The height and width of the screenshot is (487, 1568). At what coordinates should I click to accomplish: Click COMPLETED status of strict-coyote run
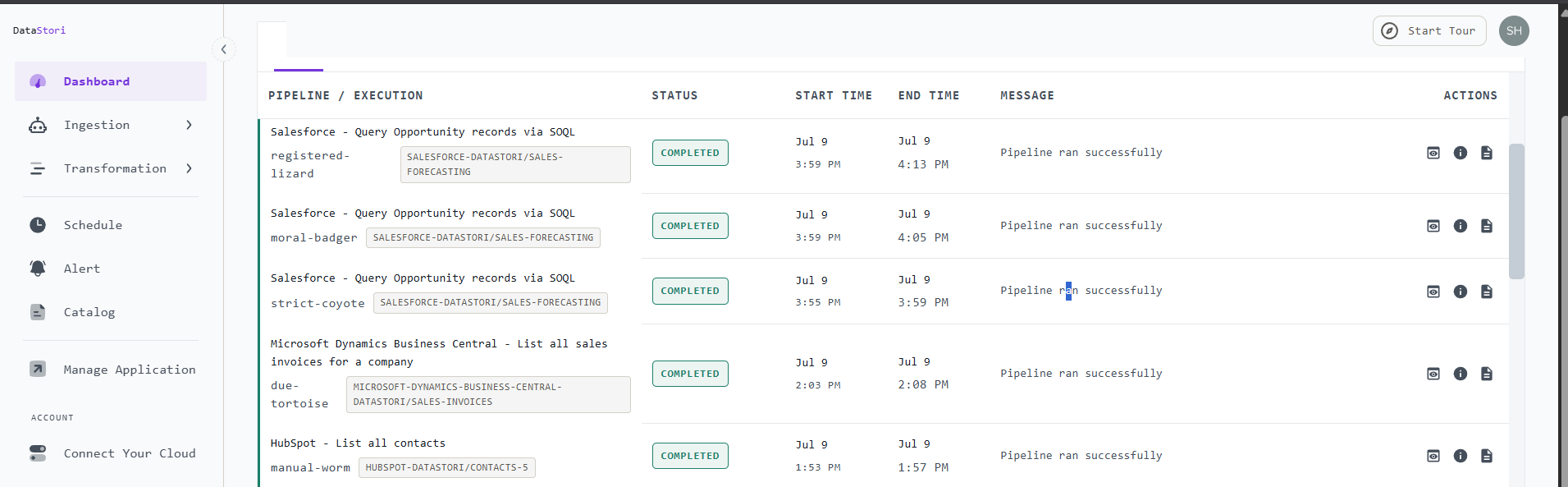click(x=690, y=291)
